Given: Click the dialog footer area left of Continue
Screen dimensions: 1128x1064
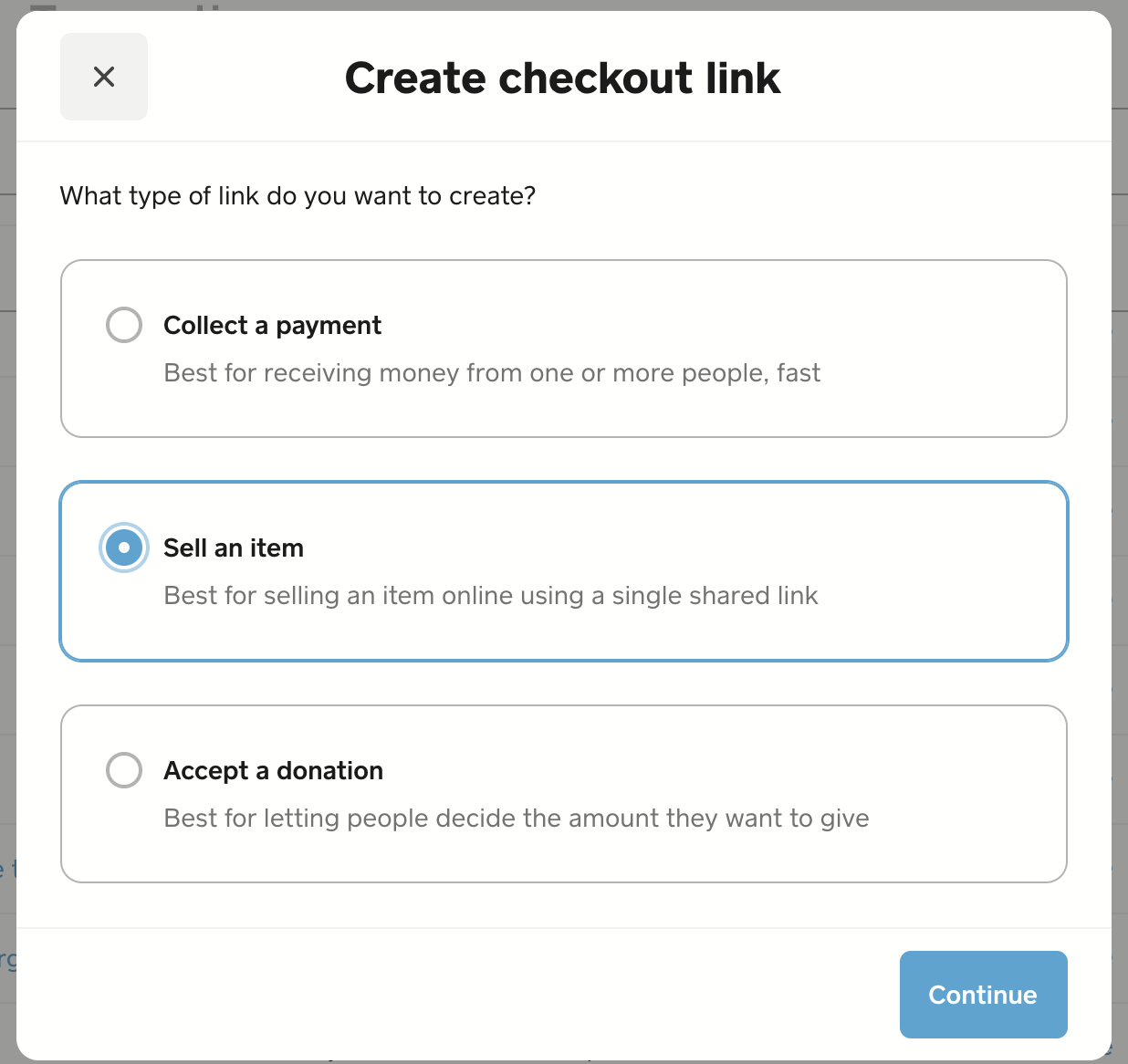Looking at the screenshot, I should (456, 995).
